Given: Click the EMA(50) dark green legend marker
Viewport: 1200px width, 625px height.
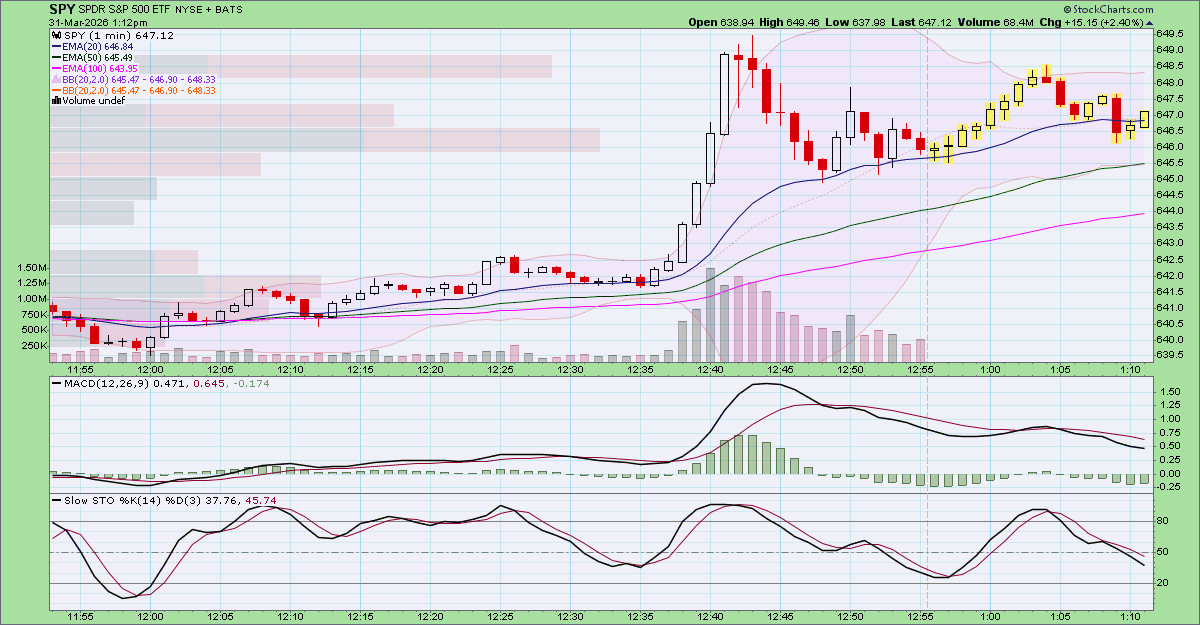Looking at the screenshot, I should [x=56, y=57].
